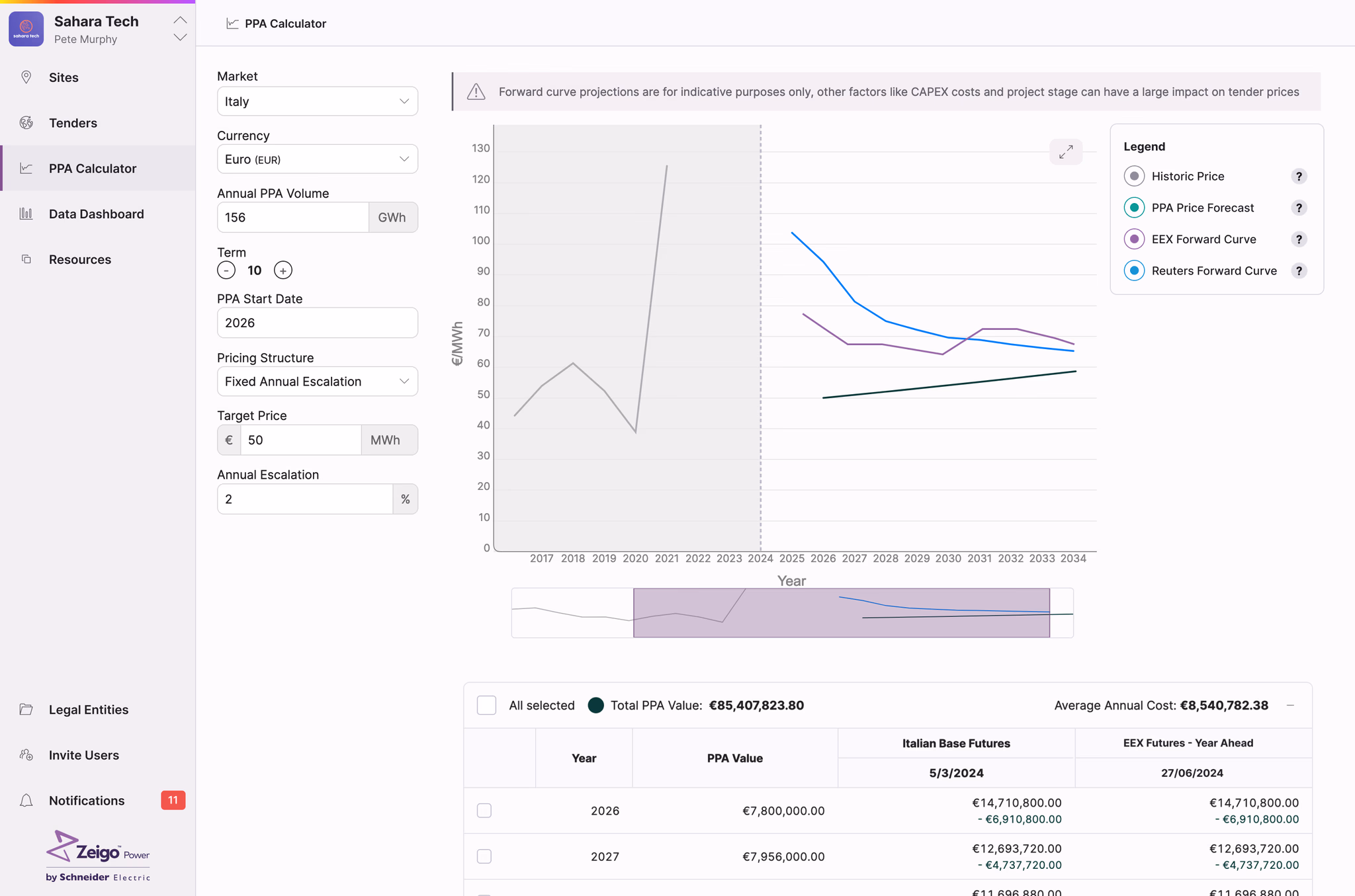Click the 27/06/2024 date subheader

click(x=1192, y=773)
